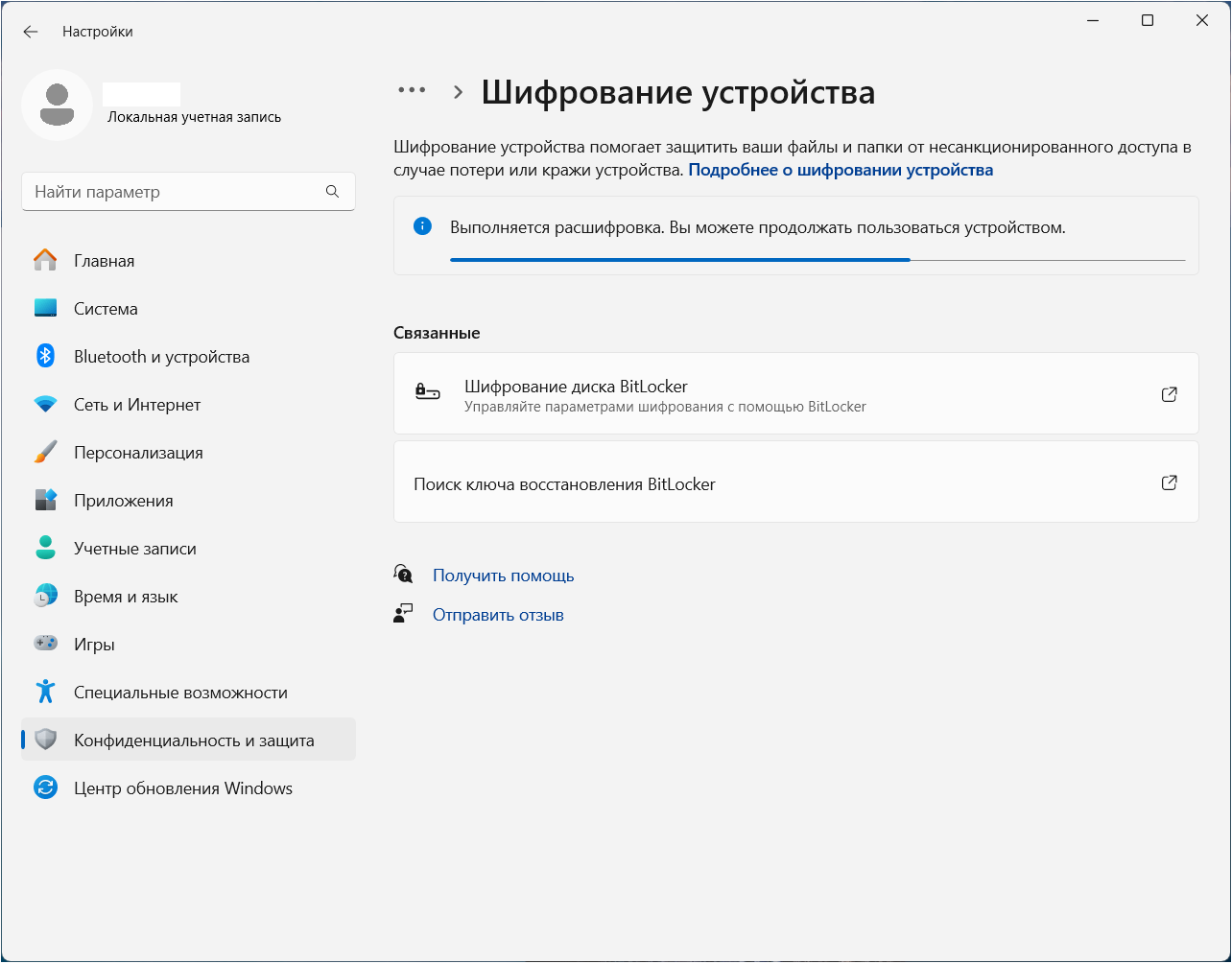The image size is (1232, 964).
Task: Open Подробнее о шифровании устройства link
Action: pos(841,170)
